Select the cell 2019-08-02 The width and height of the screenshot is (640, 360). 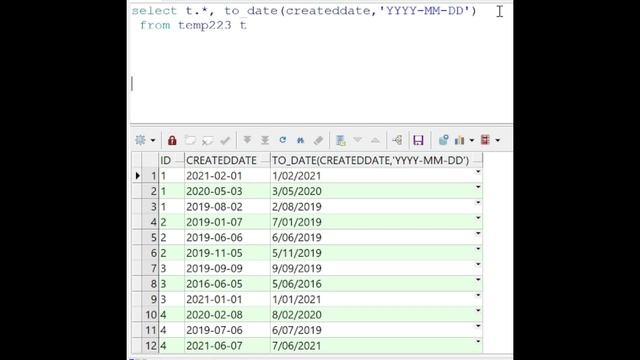click(x=227, y=207)
